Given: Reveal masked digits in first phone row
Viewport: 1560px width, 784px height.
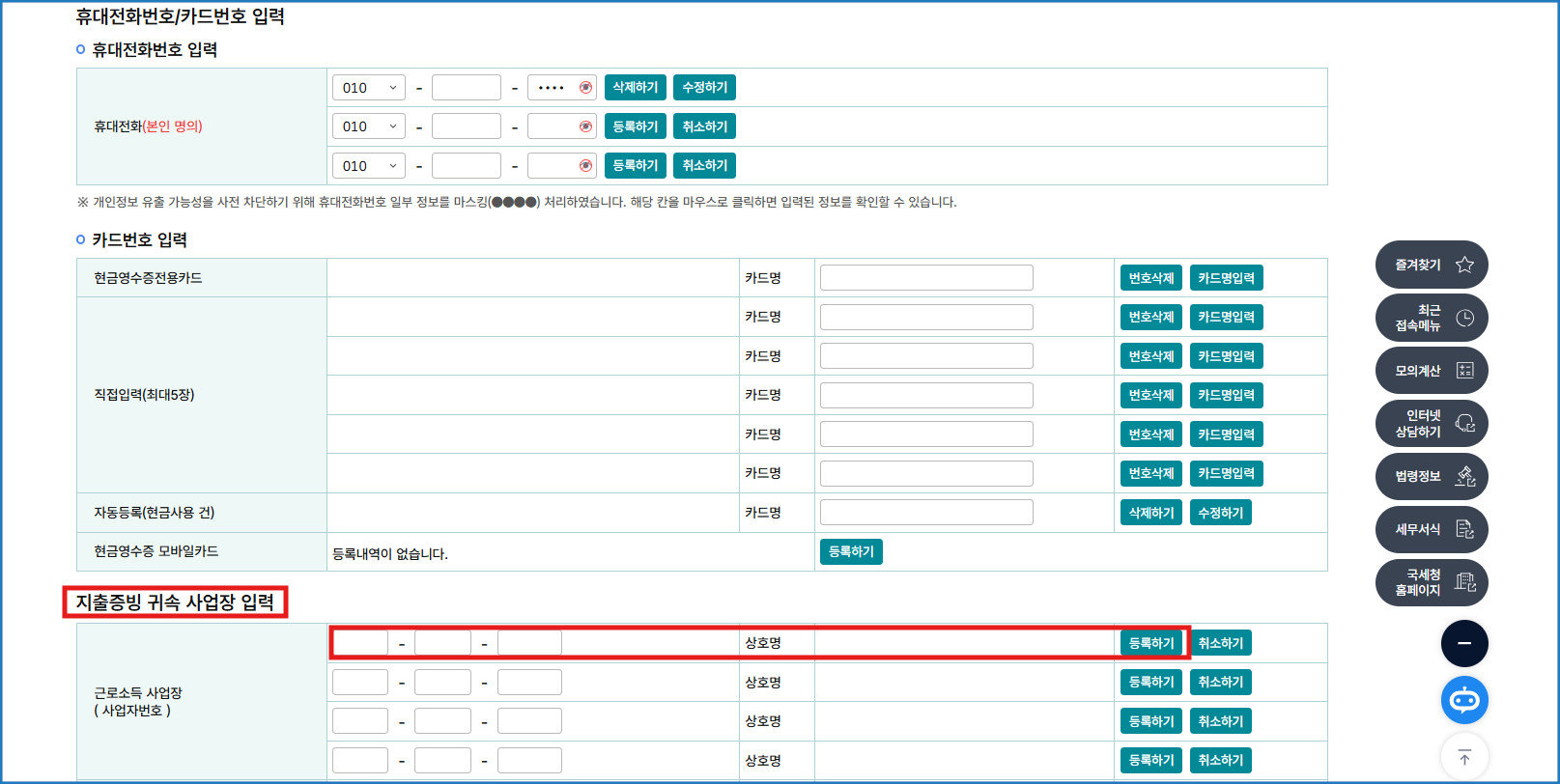Looking at the screenshot, I should tap(585, 88).
